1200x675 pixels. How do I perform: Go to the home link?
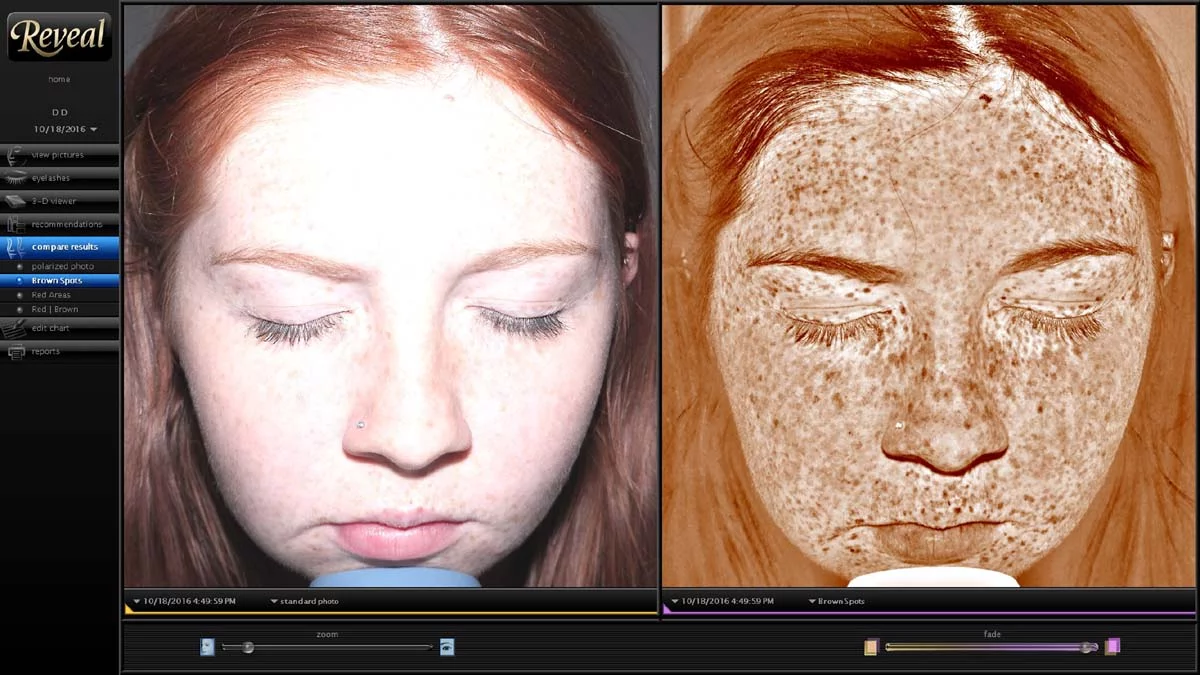[x=59, y=79]
